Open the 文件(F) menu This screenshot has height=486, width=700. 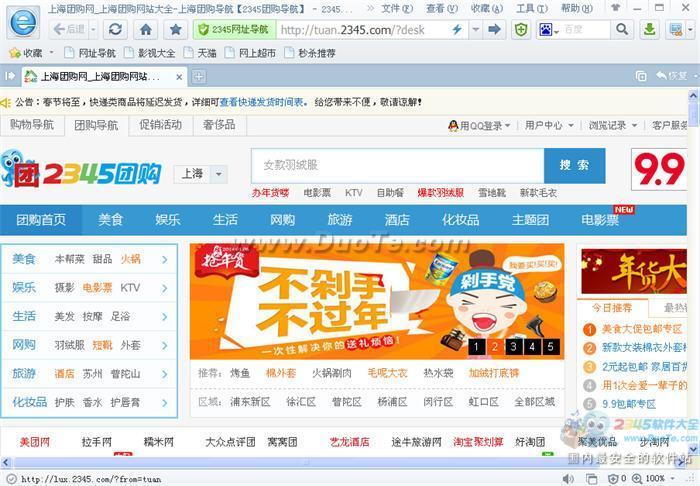(x=397, y=8)
